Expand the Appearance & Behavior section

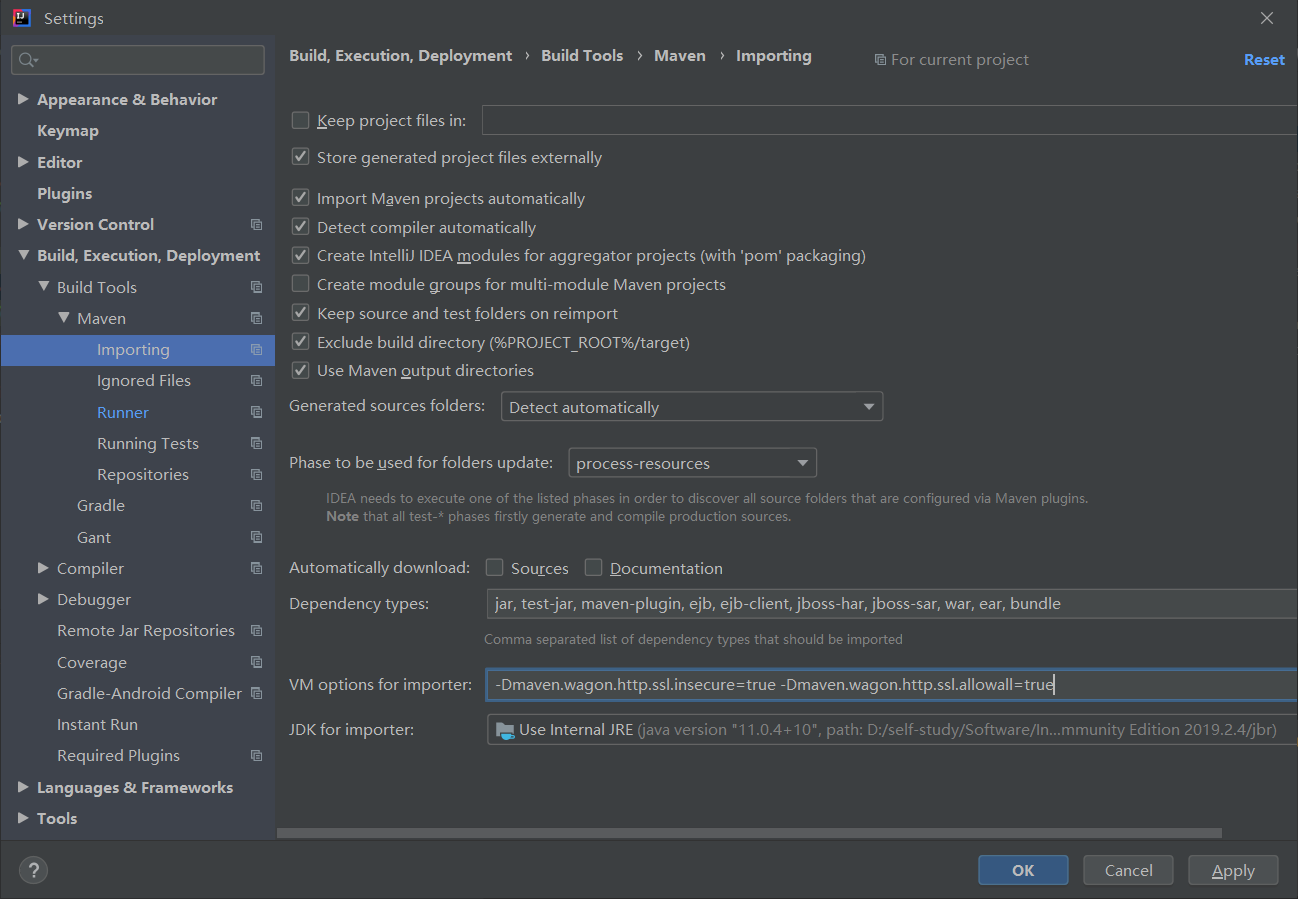(23, 100)
